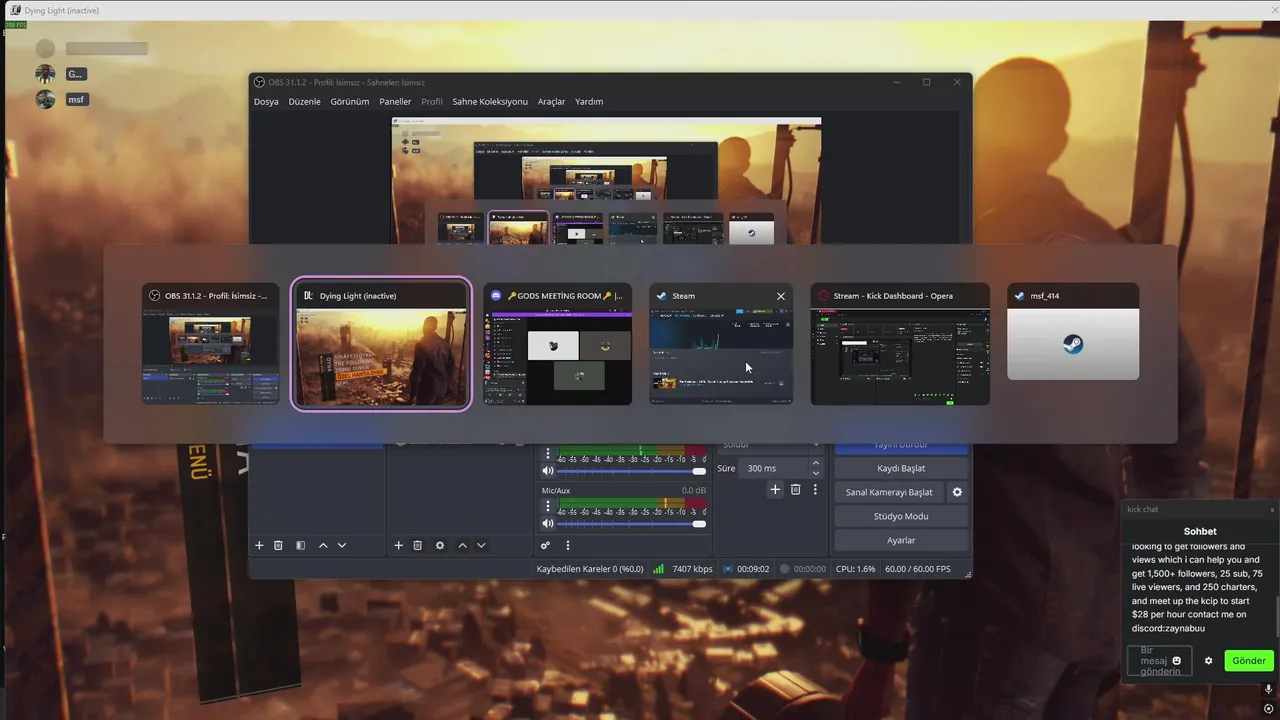1280x720 pixels.
Task: Click Kaydı Başlat to start recording
Action: (x=901, y=468)
